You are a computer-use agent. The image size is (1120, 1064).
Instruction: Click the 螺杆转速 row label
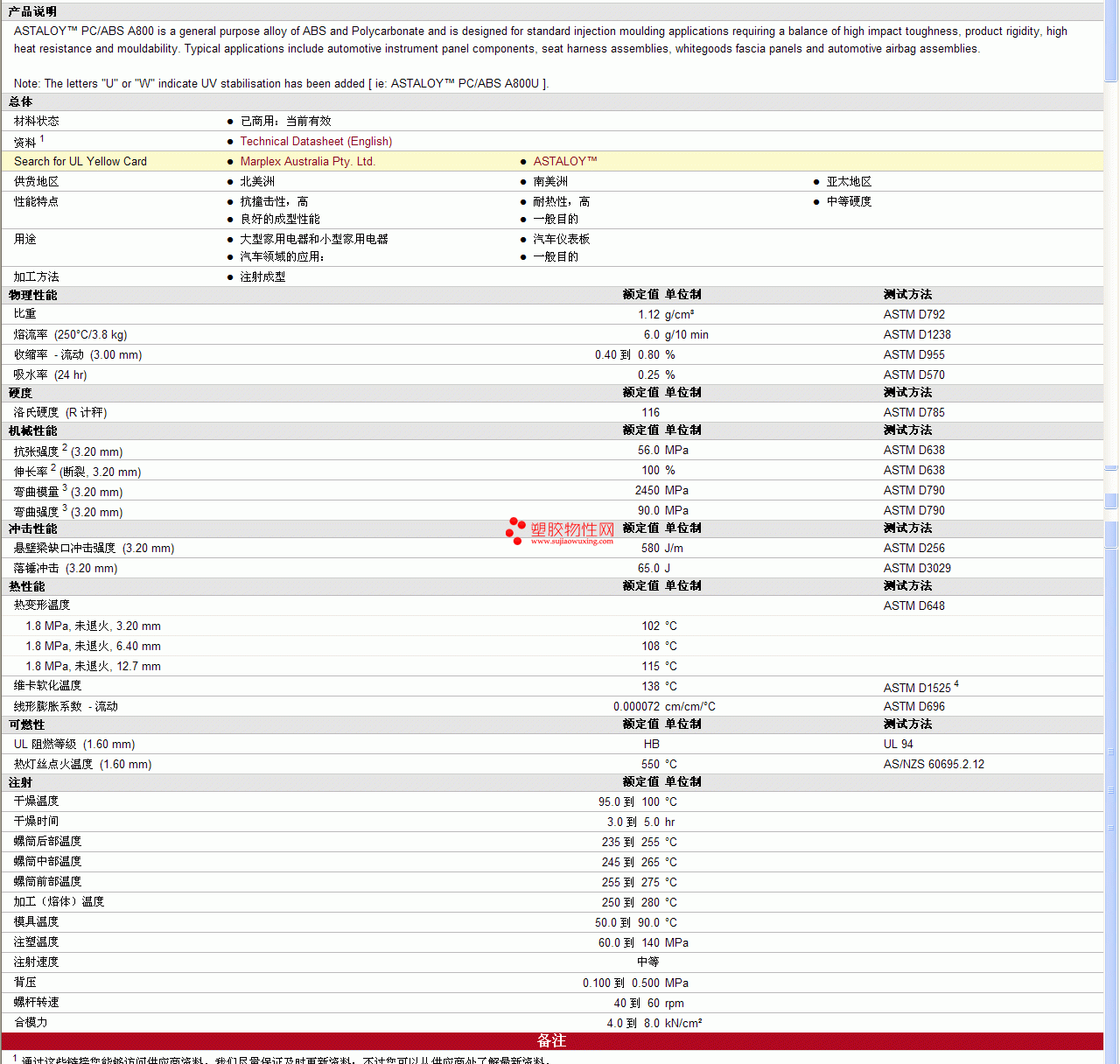37,1002
